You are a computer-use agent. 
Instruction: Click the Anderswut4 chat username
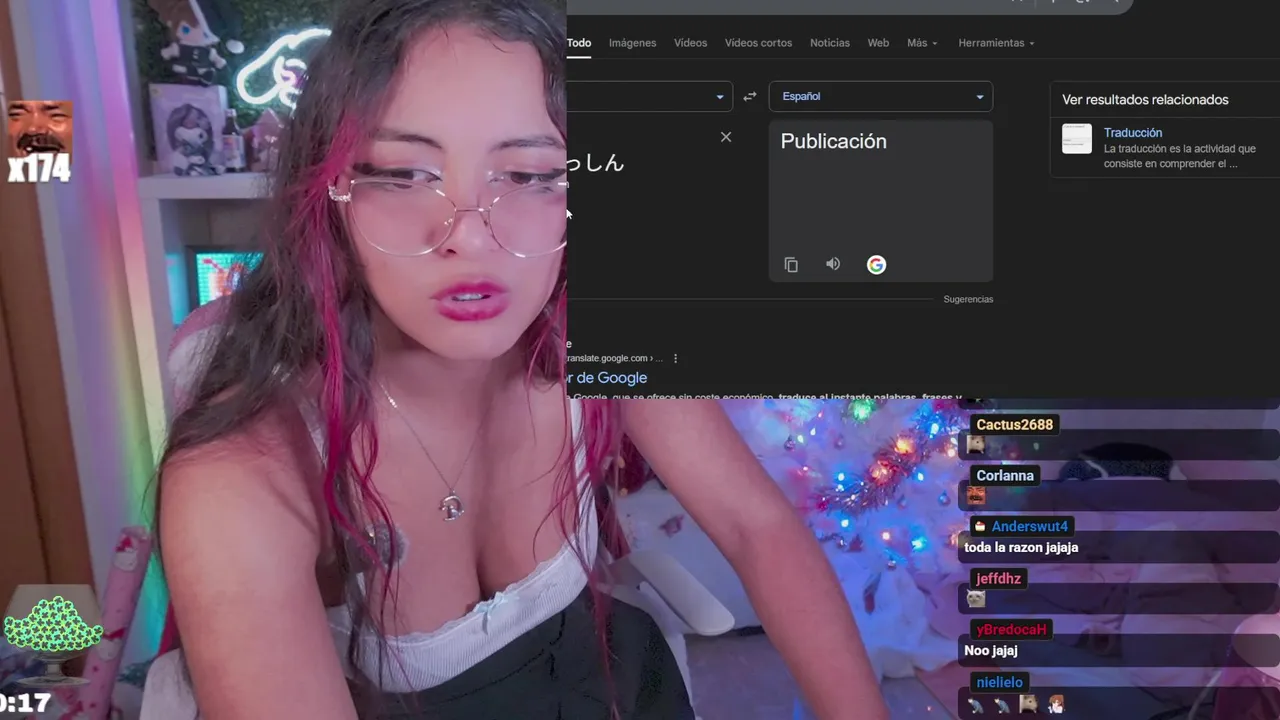(x=1030, y=527)
